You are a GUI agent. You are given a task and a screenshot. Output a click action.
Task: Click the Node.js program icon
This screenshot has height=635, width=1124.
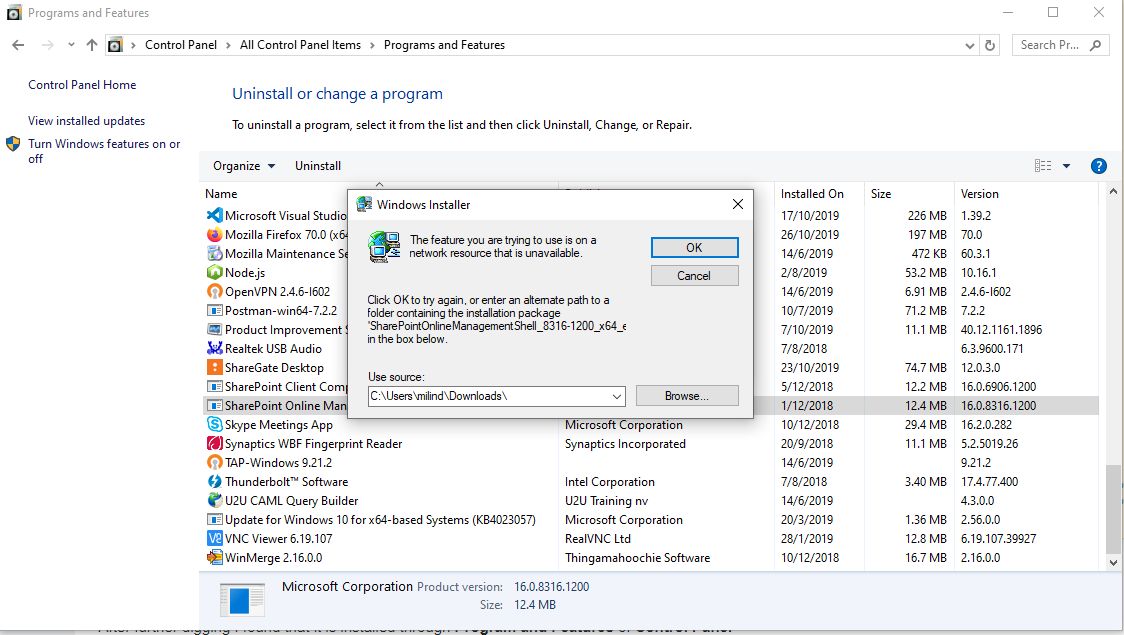(214, 272)
